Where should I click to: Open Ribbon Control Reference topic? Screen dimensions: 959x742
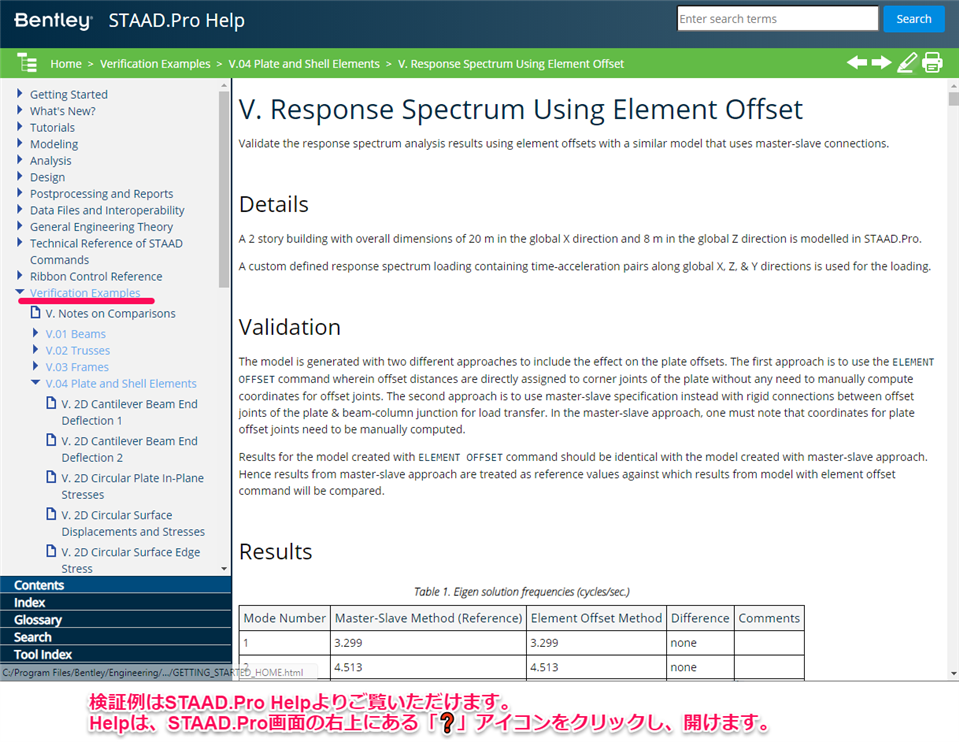click(96, 276)
